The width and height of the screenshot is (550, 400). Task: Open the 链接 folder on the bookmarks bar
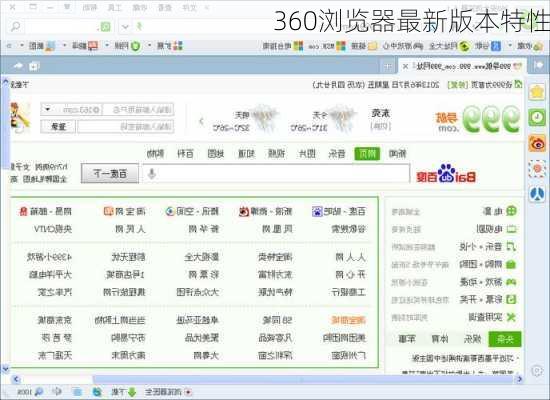[364, 46]
